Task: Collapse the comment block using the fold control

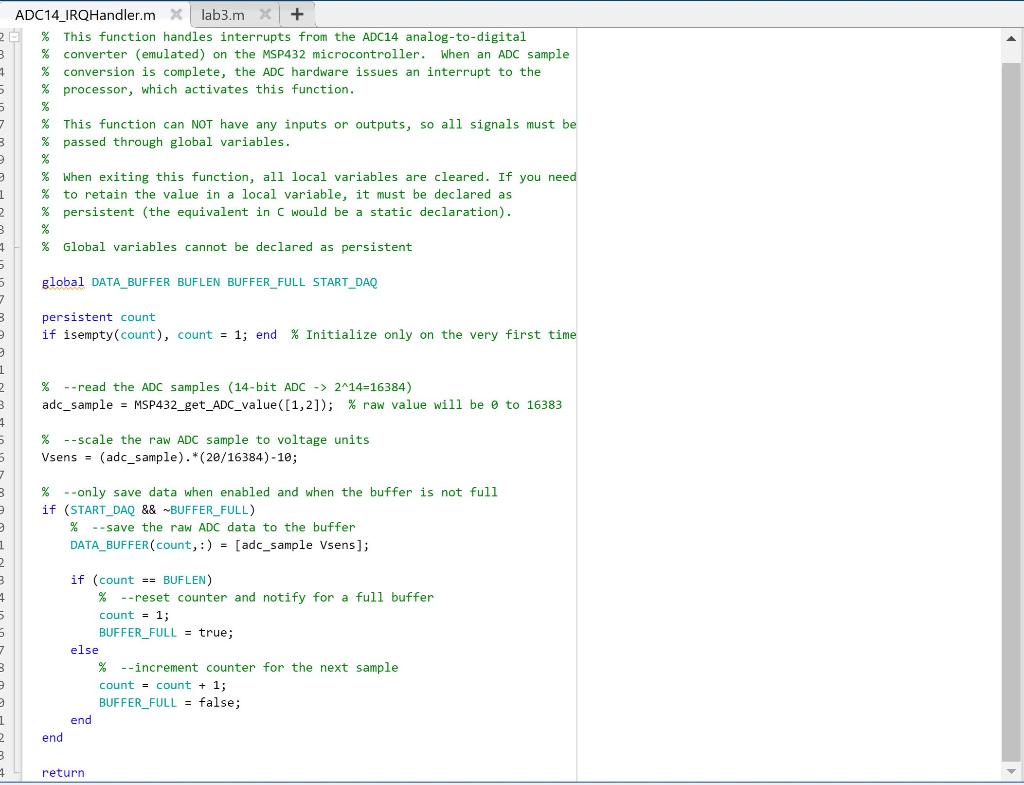Action: (x=14, y=36)
